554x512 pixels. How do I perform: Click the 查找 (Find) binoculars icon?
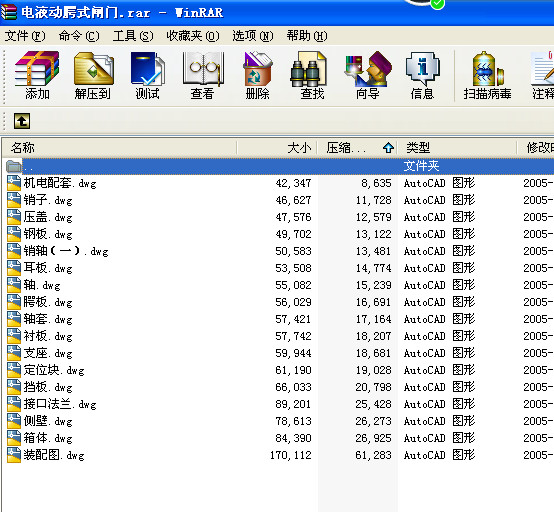308,68
